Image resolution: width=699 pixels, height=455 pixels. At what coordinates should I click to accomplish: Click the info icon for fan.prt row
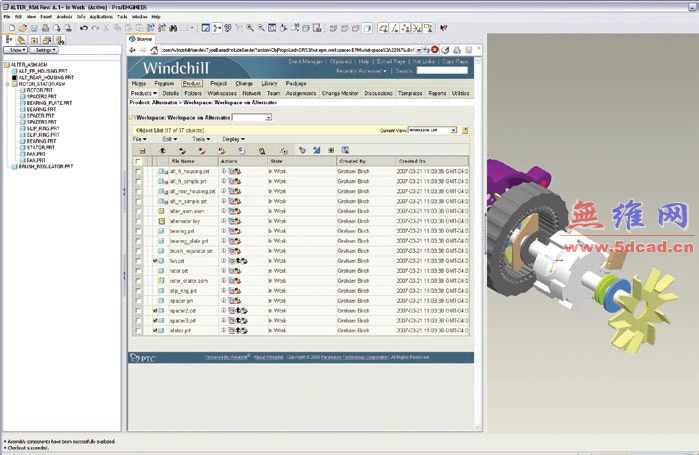(224, 261)
